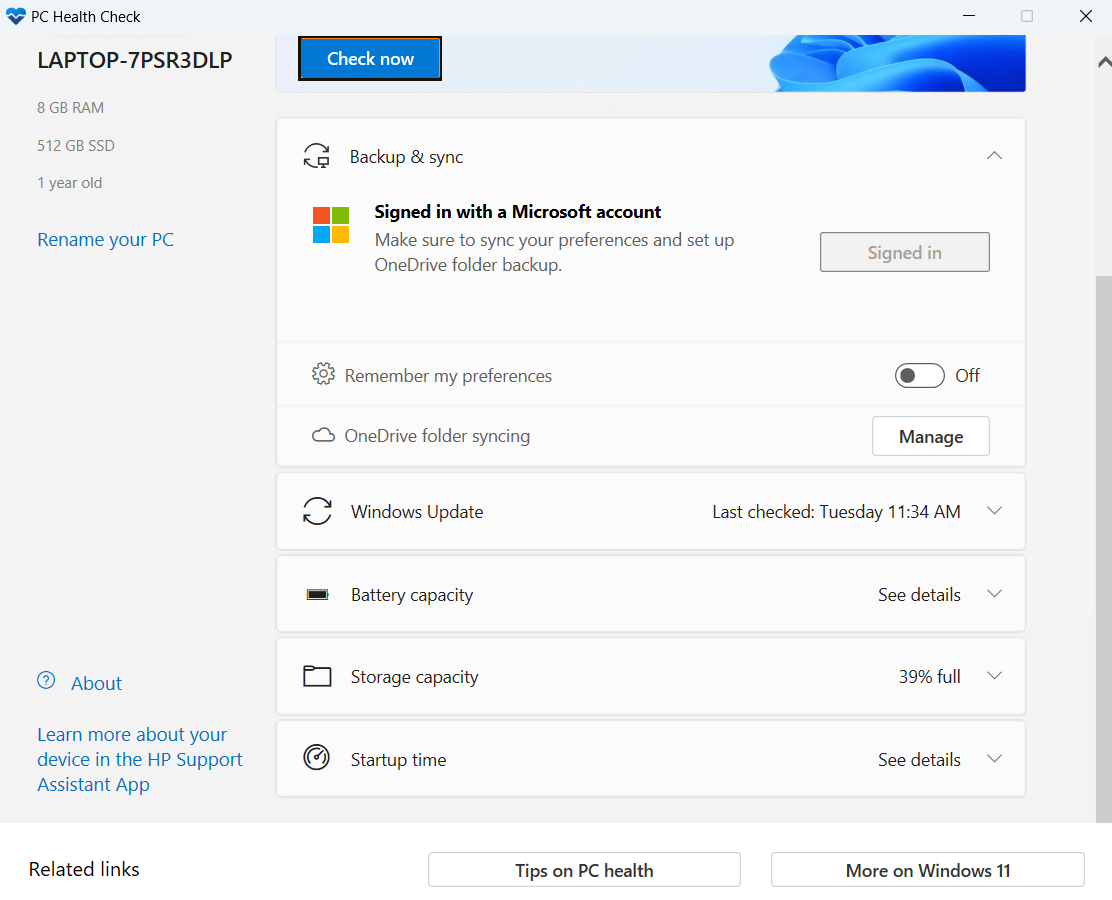Click the Signed in button

tap(904, 252)
